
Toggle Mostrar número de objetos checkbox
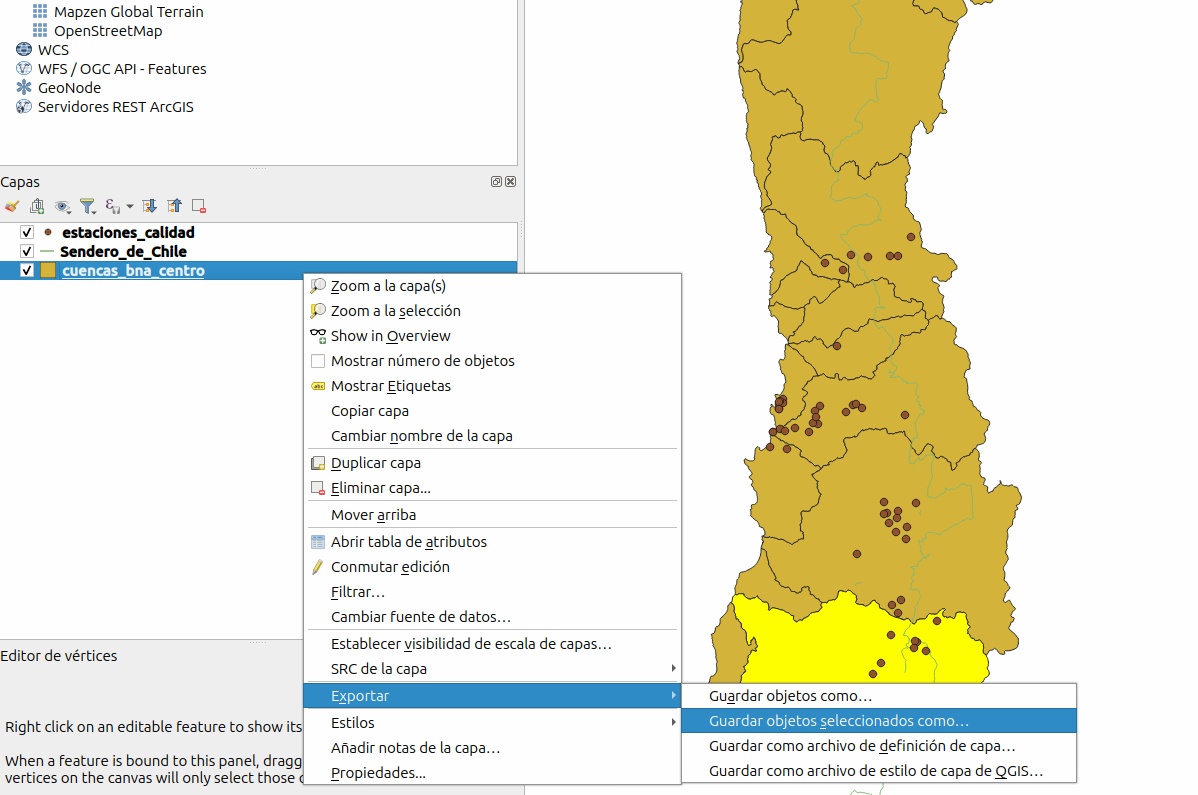coord(318,361)
